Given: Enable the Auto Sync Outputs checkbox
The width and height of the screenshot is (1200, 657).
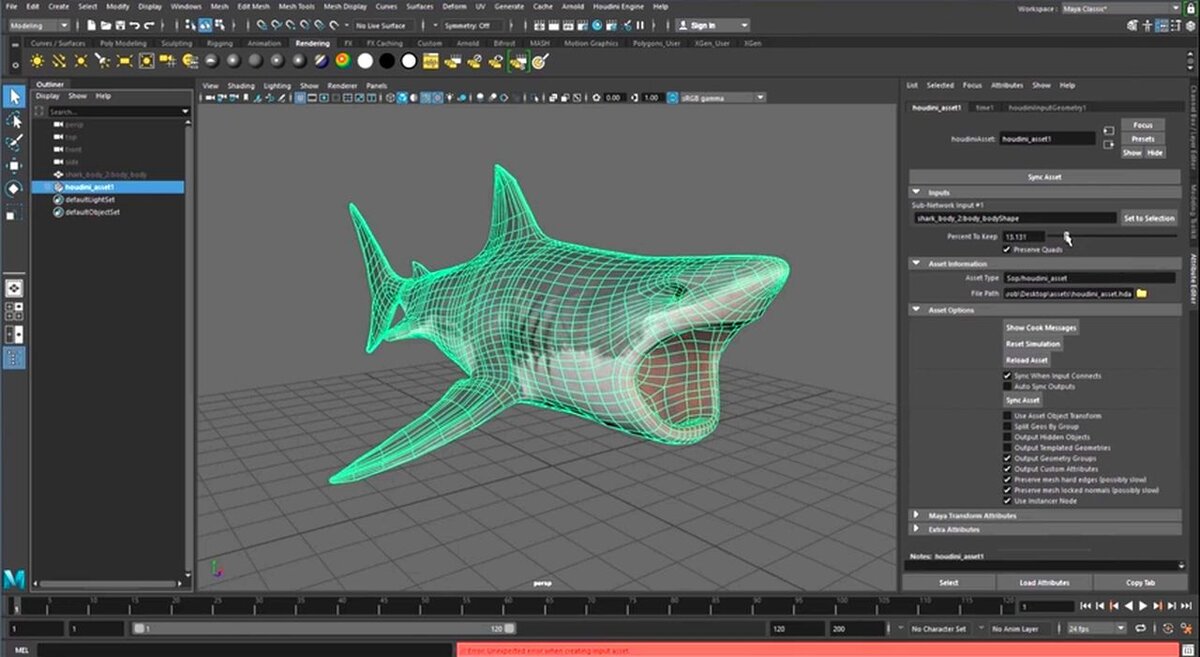Looking at the screenshot, I should point(1007,386).
